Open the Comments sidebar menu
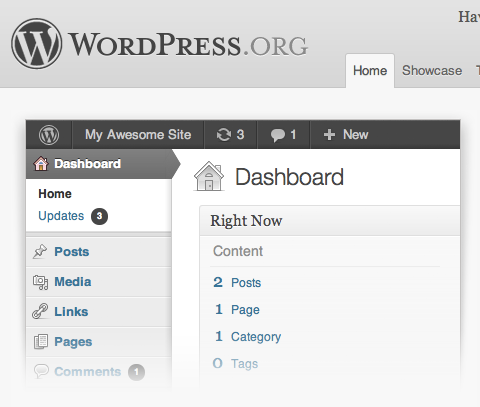 (x=99, y=372)
